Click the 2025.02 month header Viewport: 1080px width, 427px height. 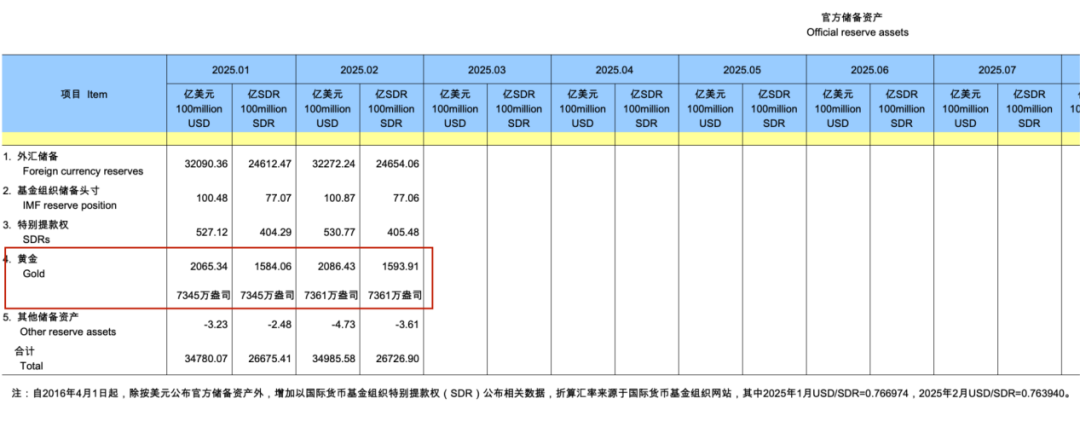coord(360,70)
